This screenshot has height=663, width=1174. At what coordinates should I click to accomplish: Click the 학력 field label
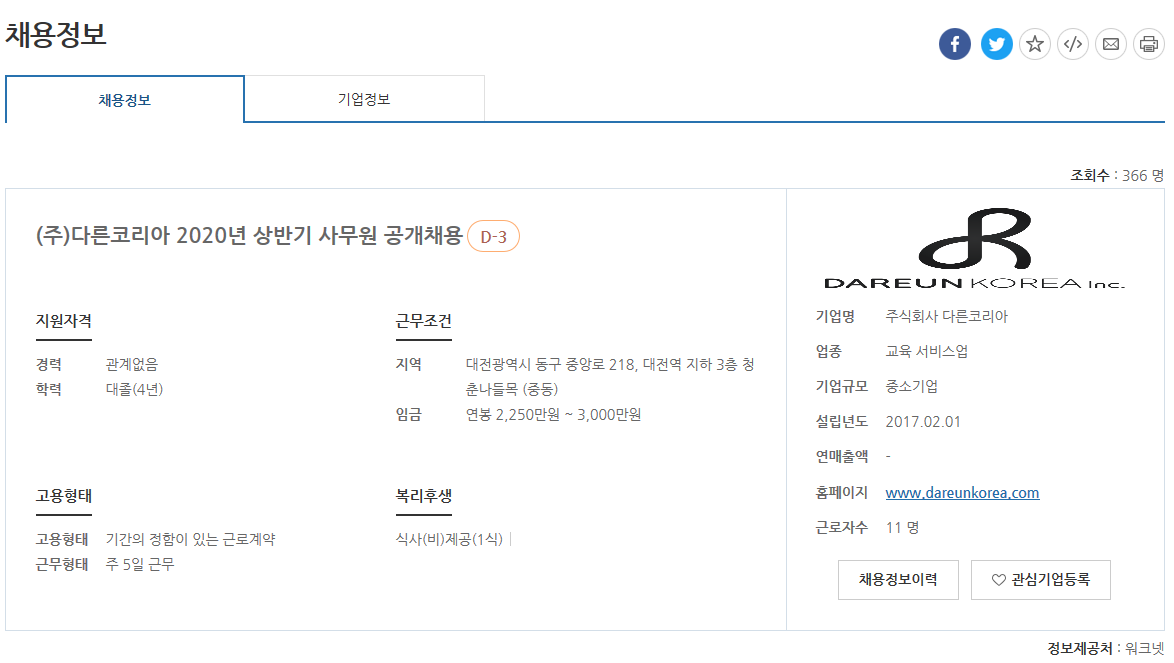tap(49, 389)
